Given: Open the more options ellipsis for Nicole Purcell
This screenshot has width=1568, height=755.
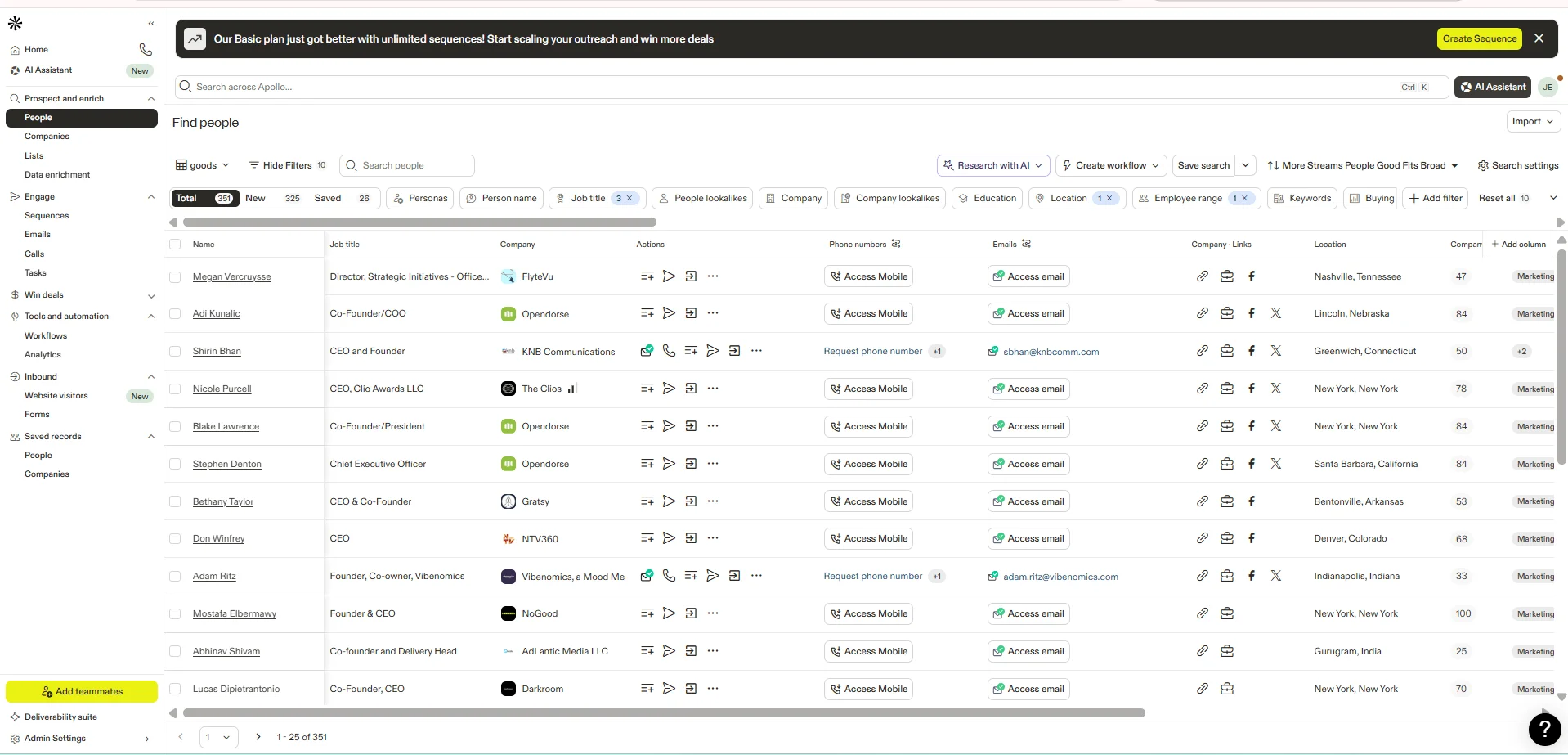Looking at the screenshot, I should (x=712, y=389).
